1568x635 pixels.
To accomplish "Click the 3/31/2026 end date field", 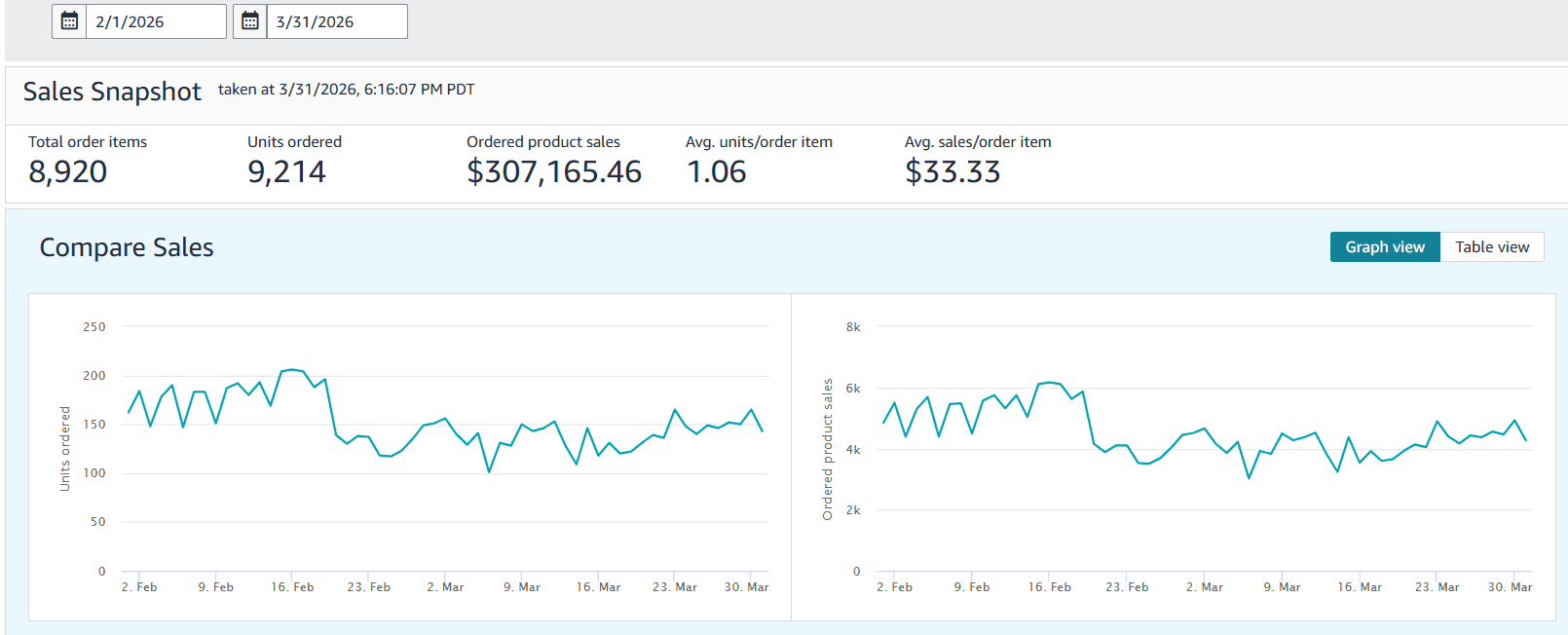I will coord(336,21).
